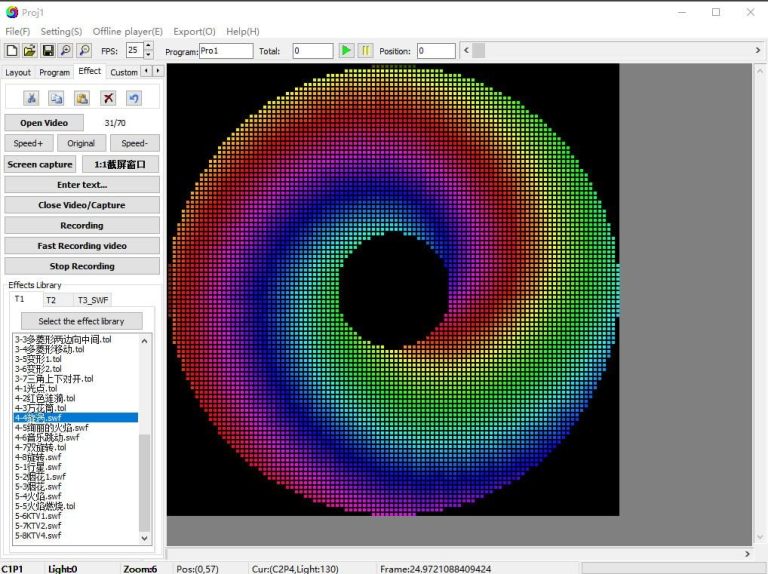
Task: Click the Cut scissors icon
Action: click(31, 98)
